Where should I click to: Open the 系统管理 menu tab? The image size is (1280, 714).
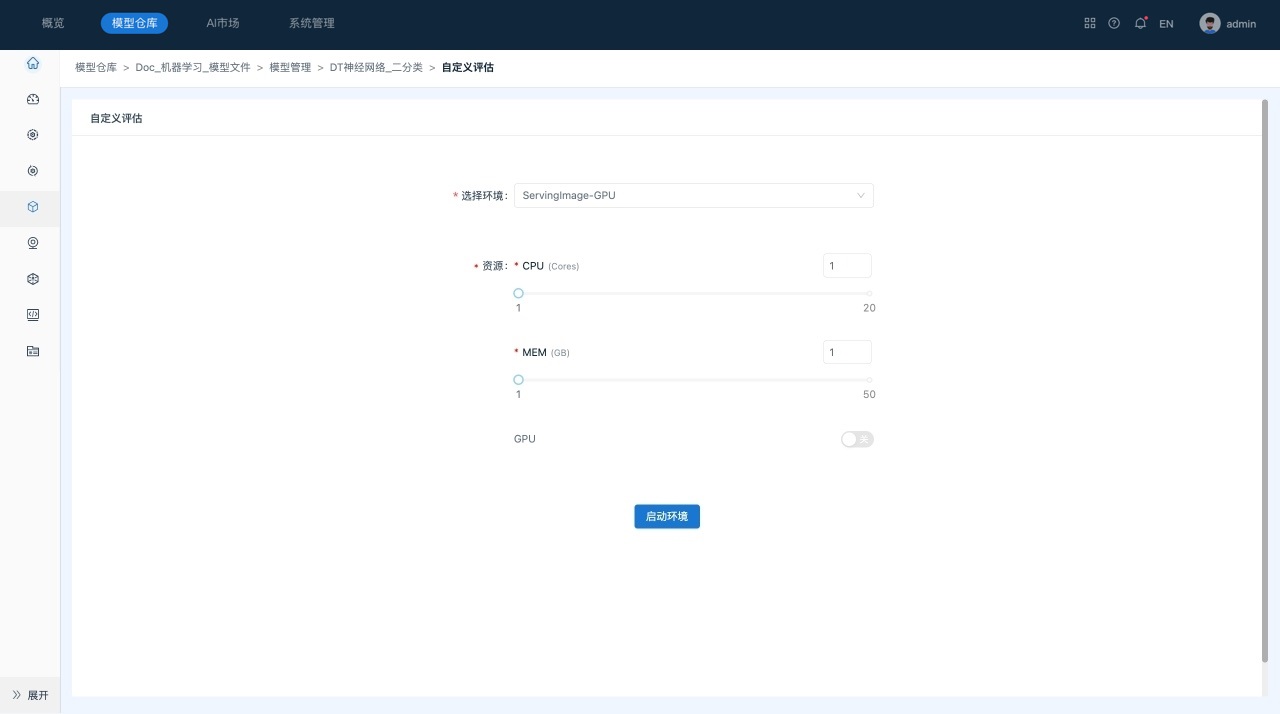point(305,23)
